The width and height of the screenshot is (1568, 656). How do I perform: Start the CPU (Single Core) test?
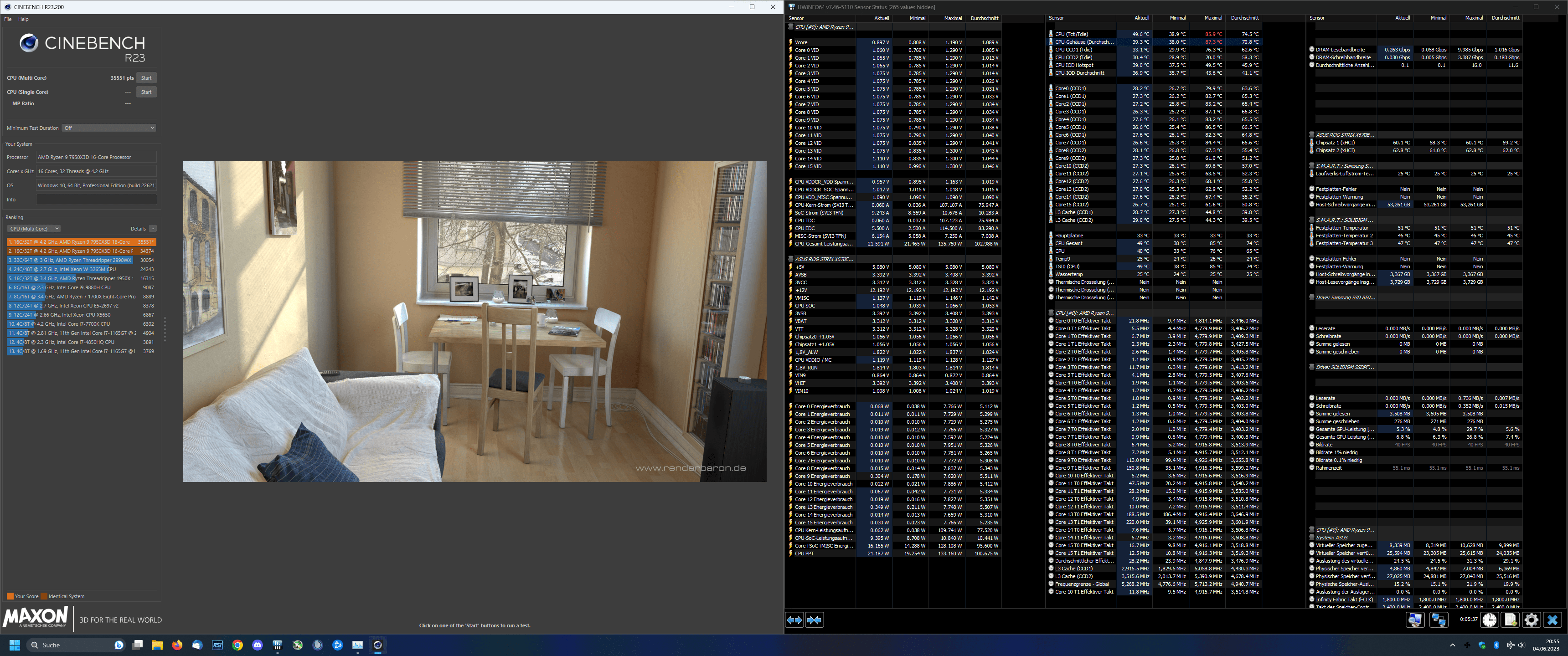(146, 92)
